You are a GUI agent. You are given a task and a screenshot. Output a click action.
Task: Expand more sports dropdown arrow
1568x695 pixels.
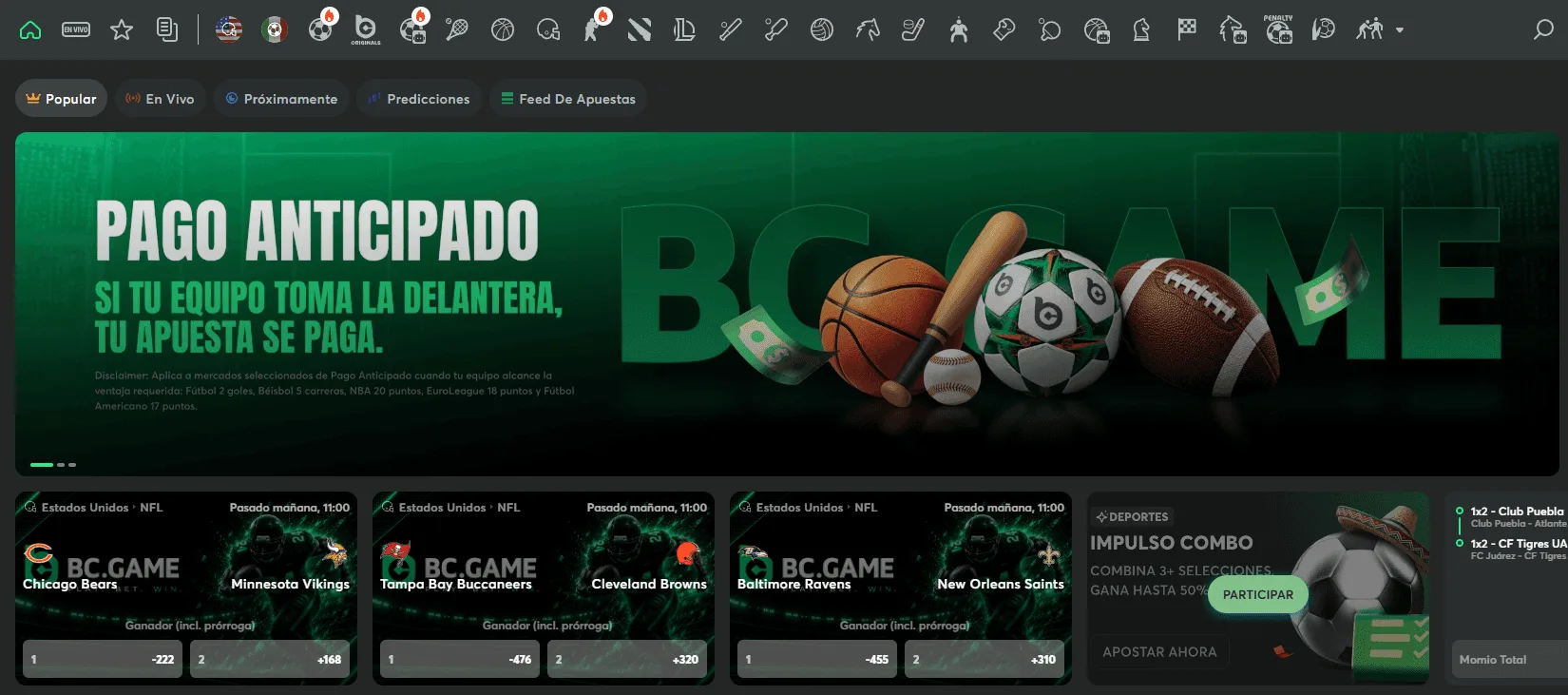(x=1400, y=30)
